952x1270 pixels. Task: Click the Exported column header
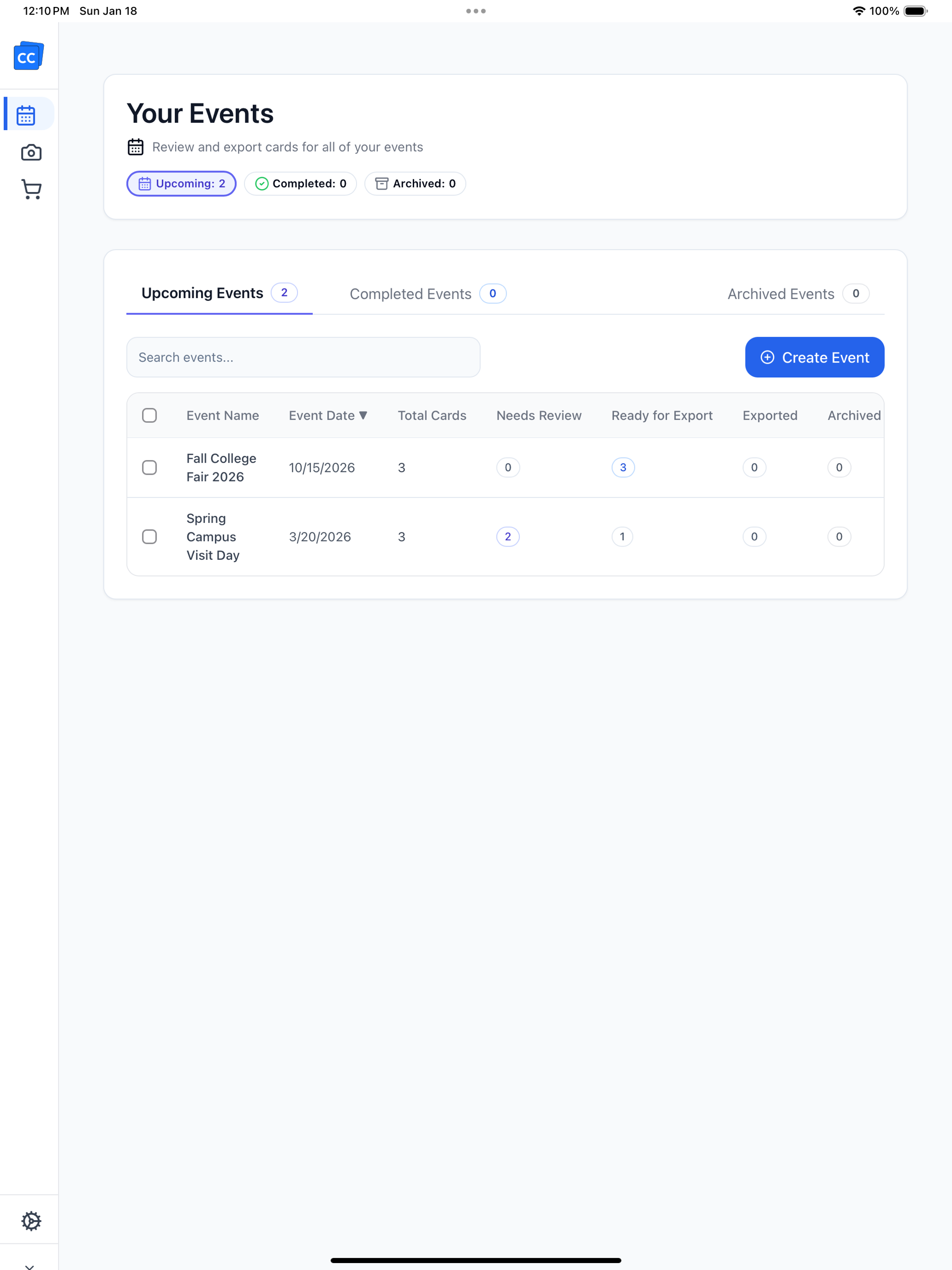tap(769, 416)
